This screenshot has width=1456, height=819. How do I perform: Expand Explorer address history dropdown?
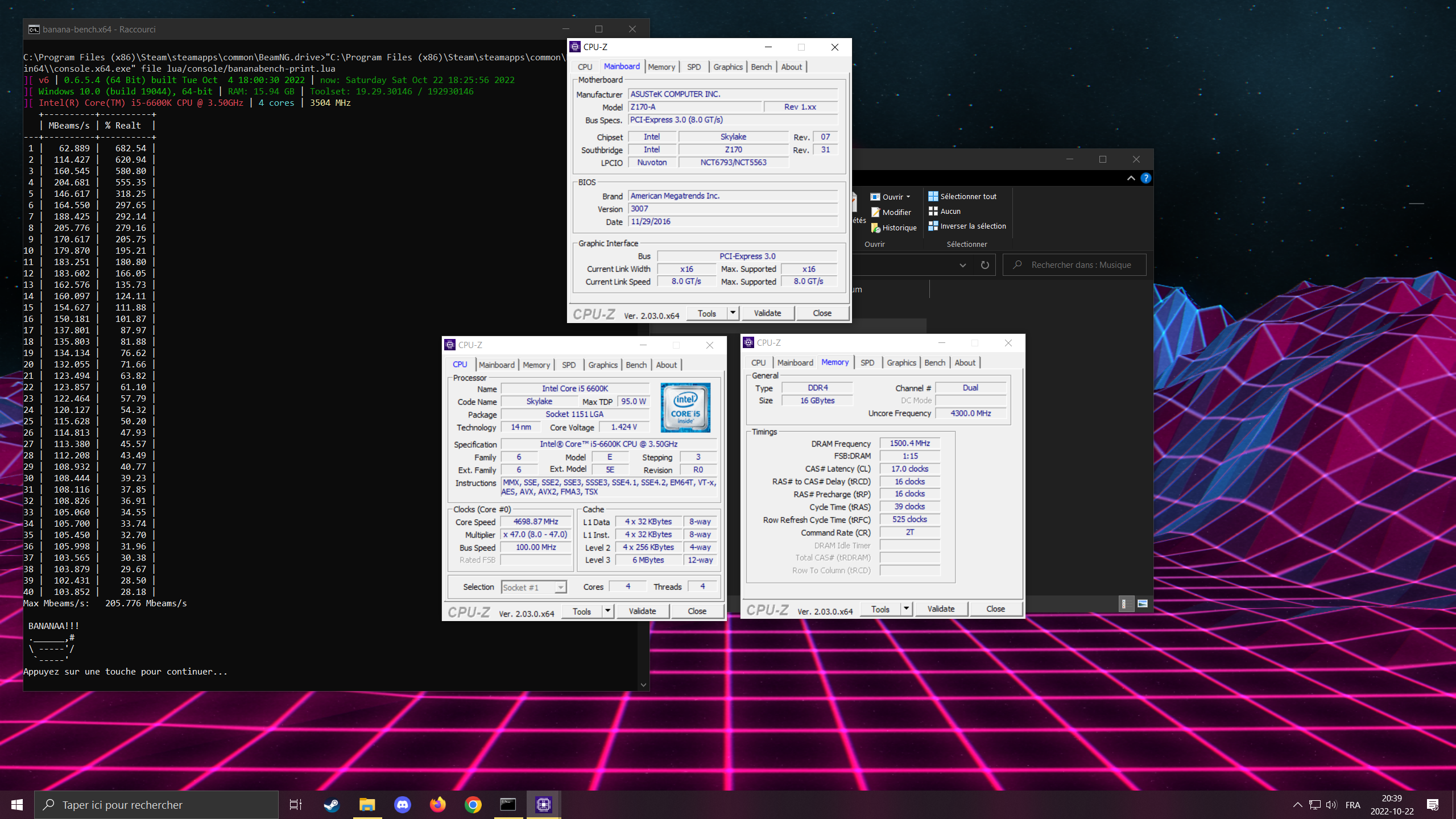click(x=963, y=265)
